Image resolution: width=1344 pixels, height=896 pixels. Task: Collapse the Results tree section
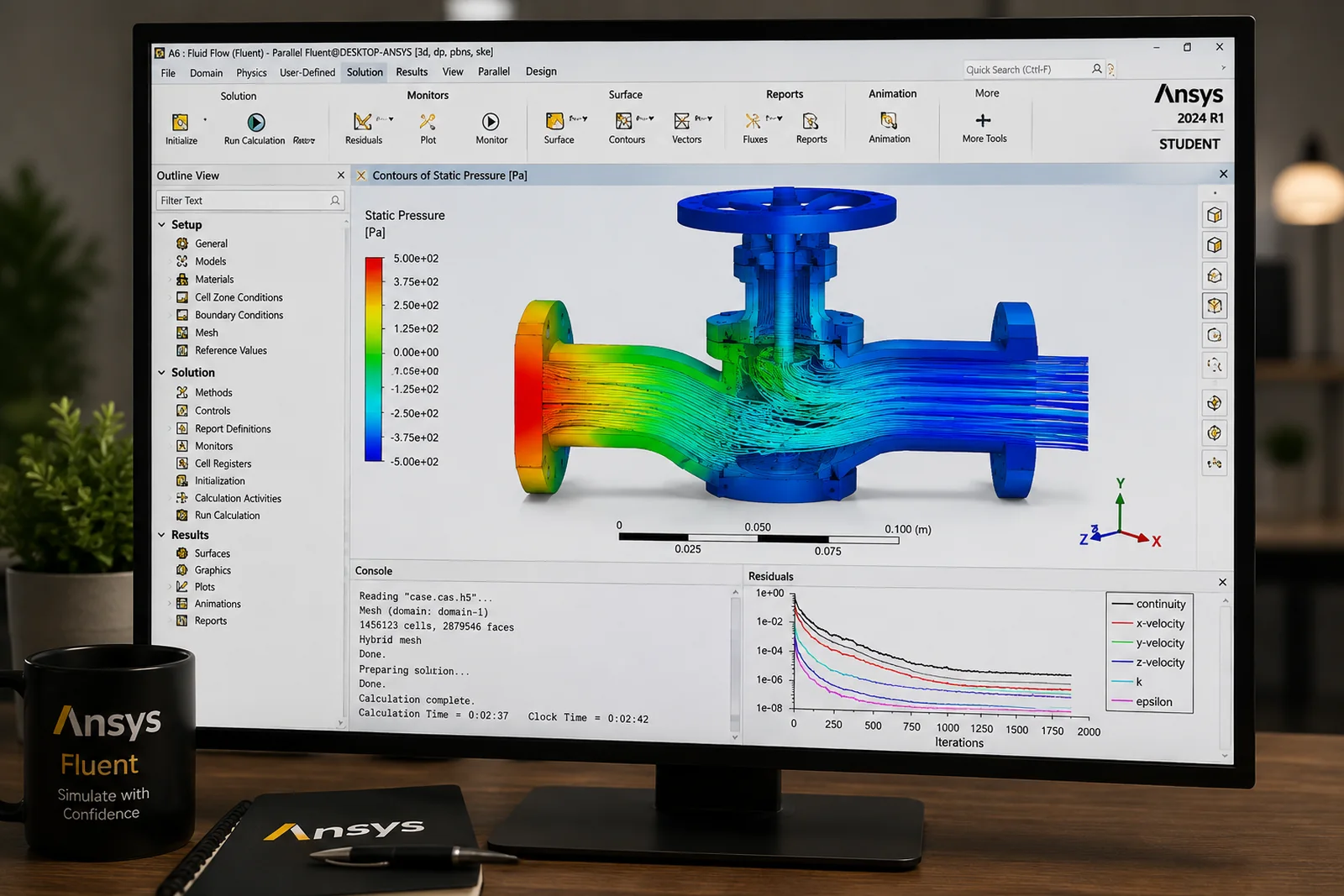pyautogui.click(x=162, y=535)
